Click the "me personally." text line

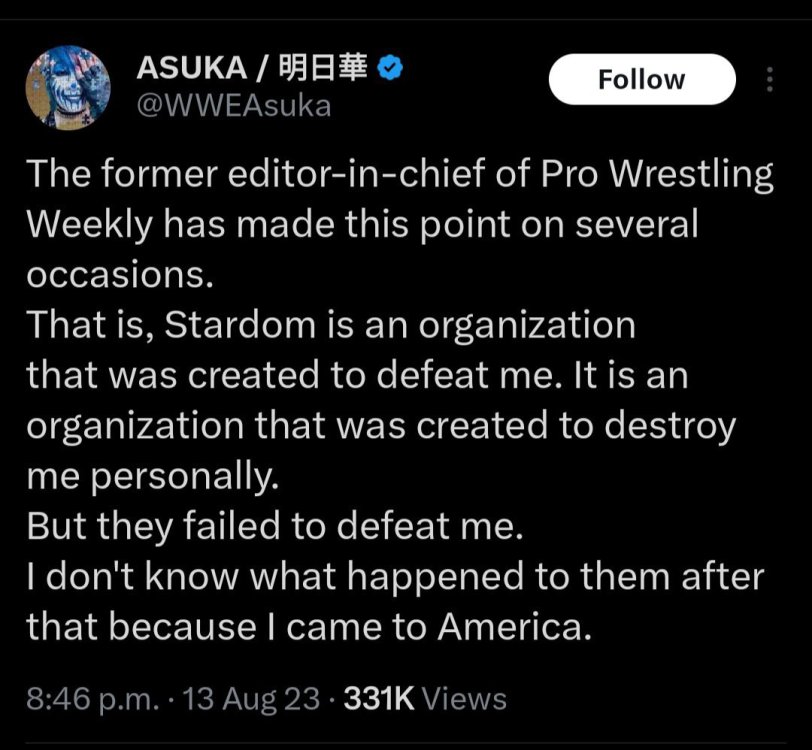[x=150, y=476]
